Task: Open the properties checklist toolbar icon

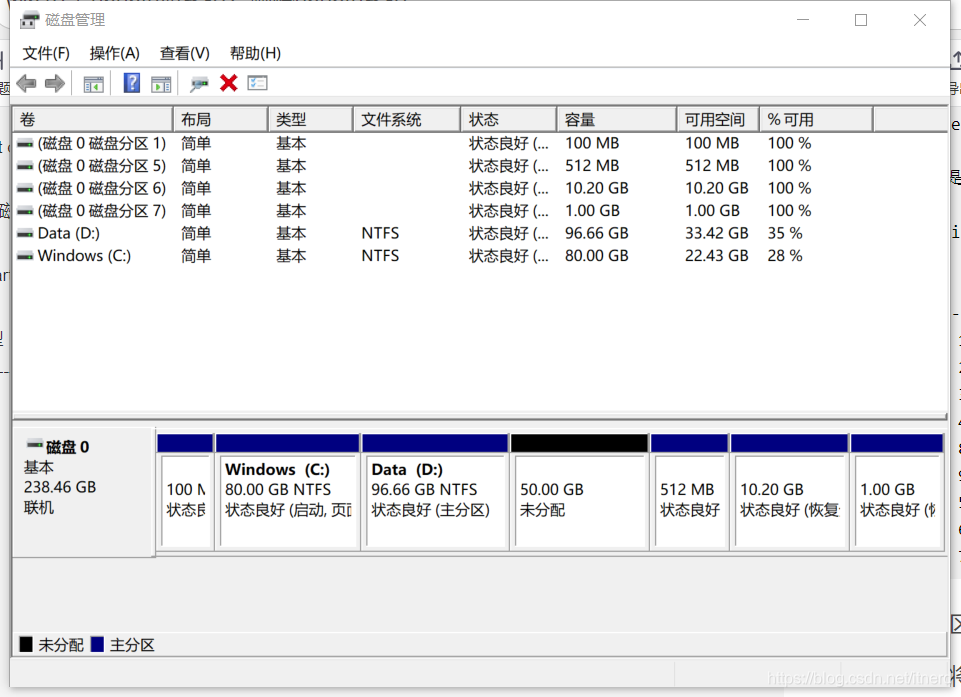Action: (257, 82)
